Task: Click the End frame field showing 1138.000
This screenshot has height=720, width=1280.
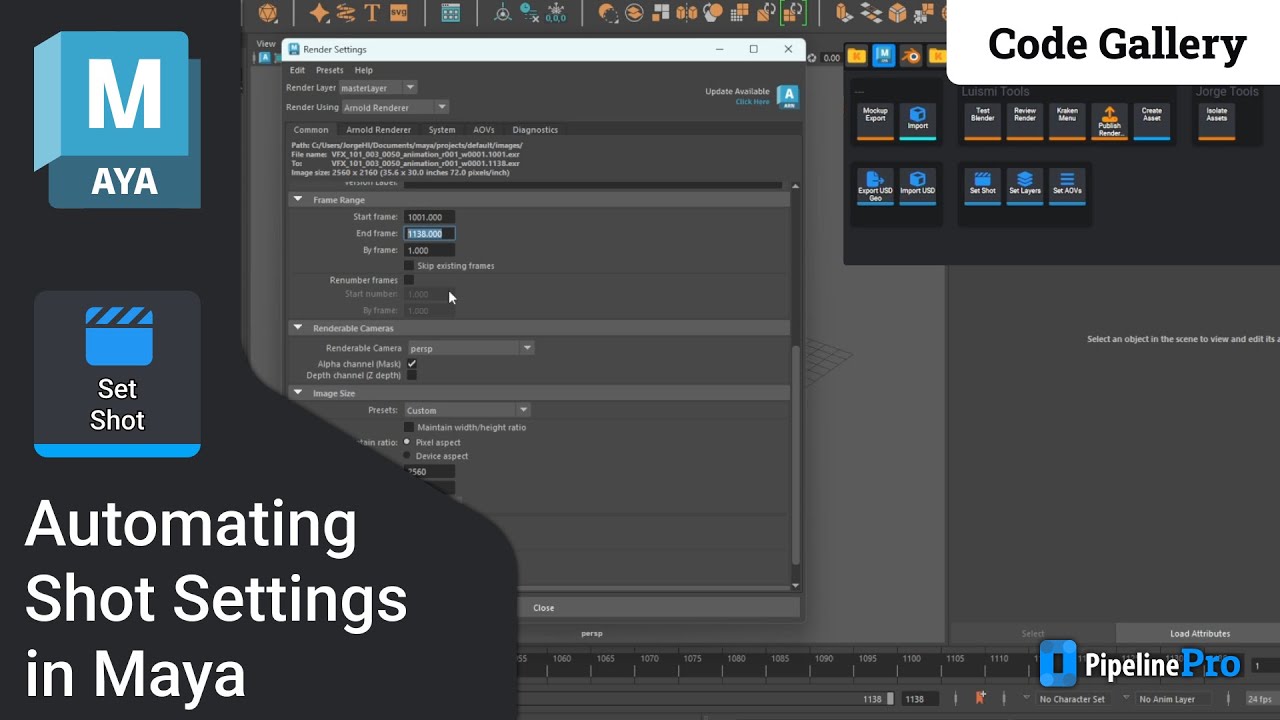Action: (430, 233)
